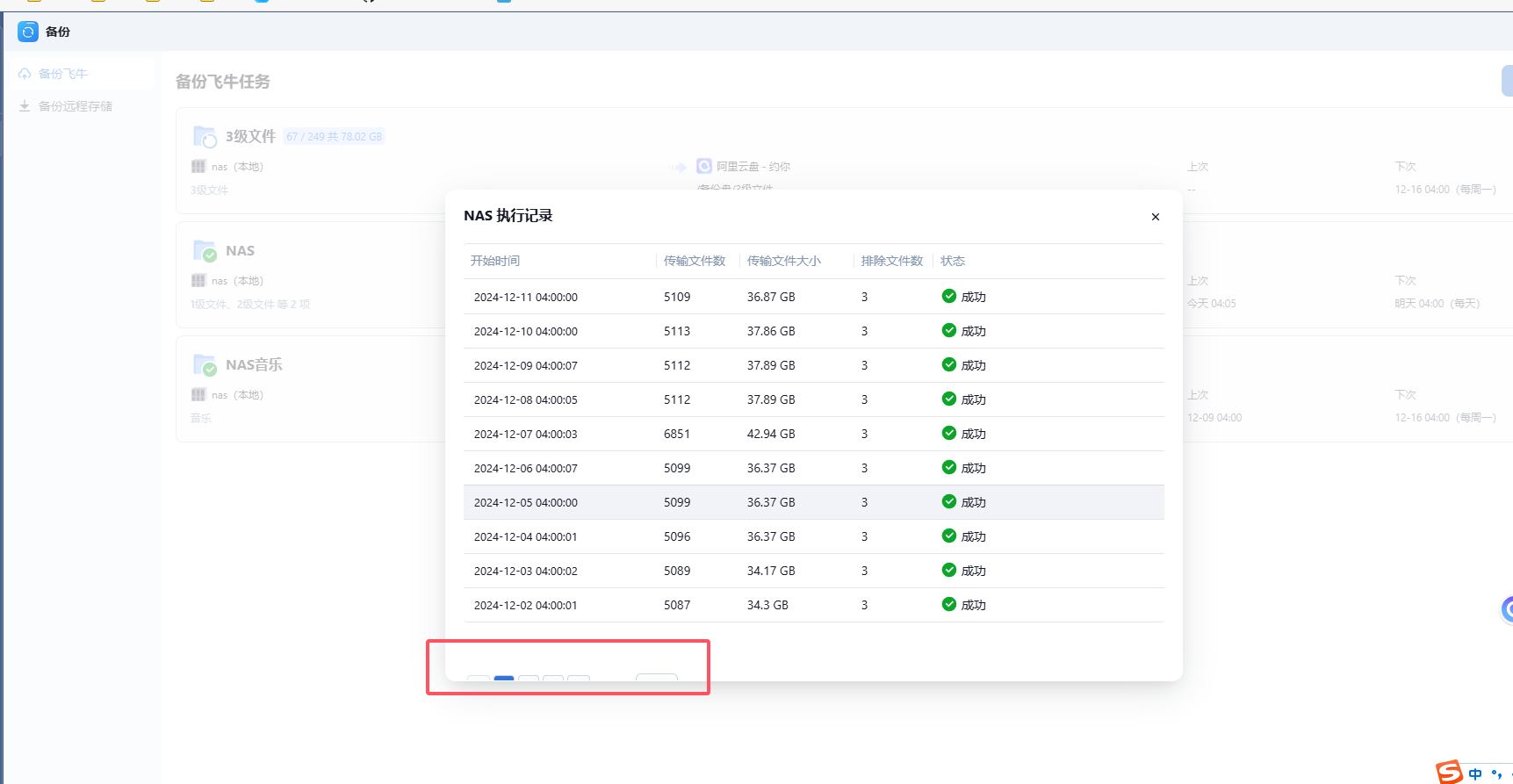Select the 2024-12-10 04:00:00 start time
The width and height of the screenshot is (1513, 784).
coord(526,332)
